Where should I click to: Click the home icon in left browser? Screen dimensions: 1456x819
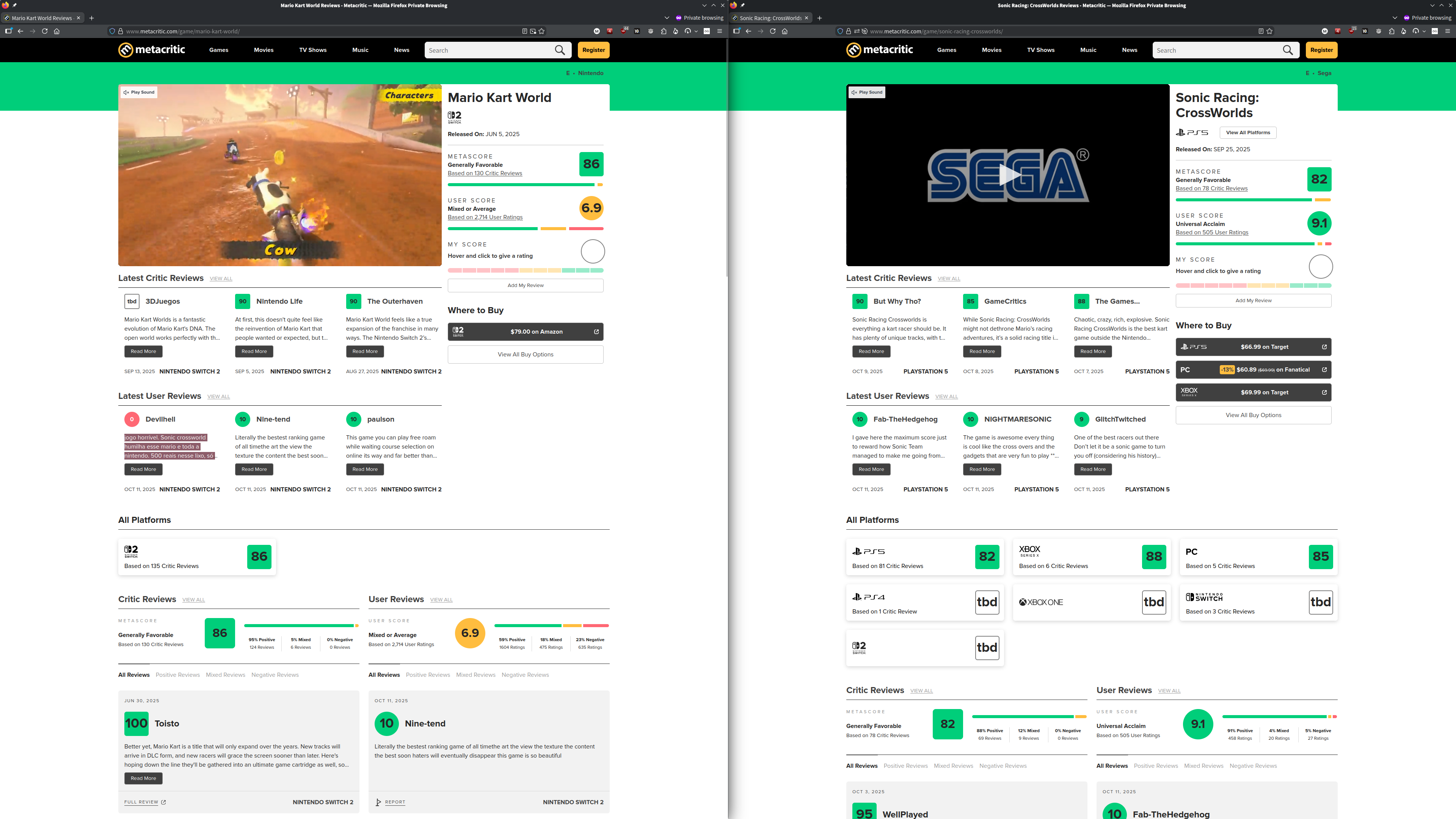(x=56, y=31)
